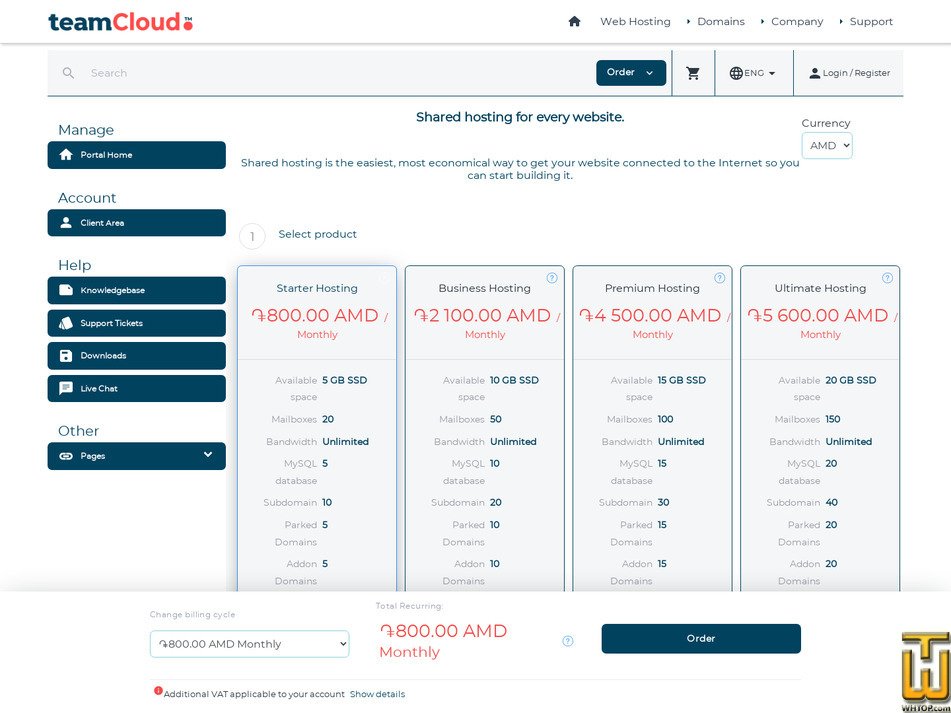Click the Live Chat bubble icon
Screen dimensions: 951x713
click(x=66, y=389)
